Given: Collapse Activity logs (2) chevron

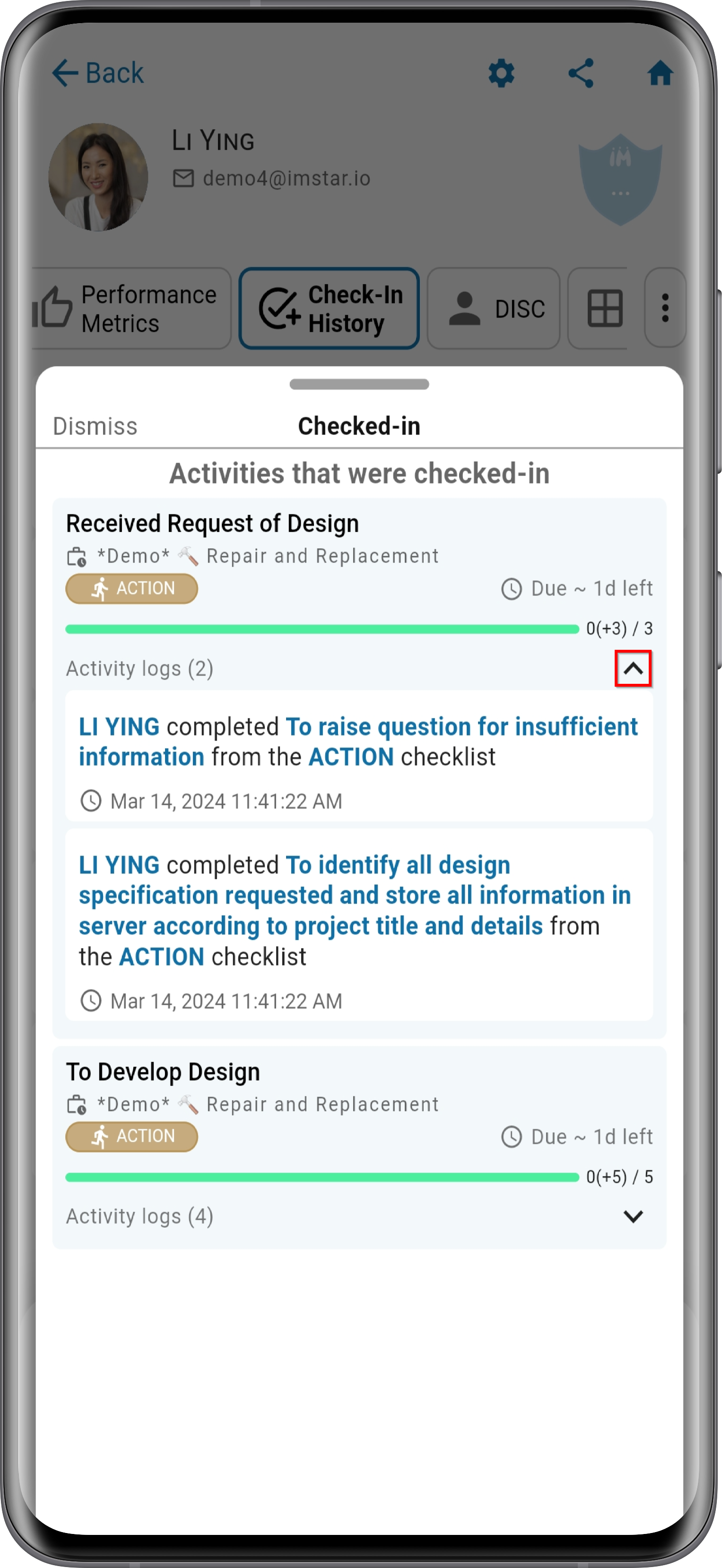Looking at the screenshot, I should [633, 668].
